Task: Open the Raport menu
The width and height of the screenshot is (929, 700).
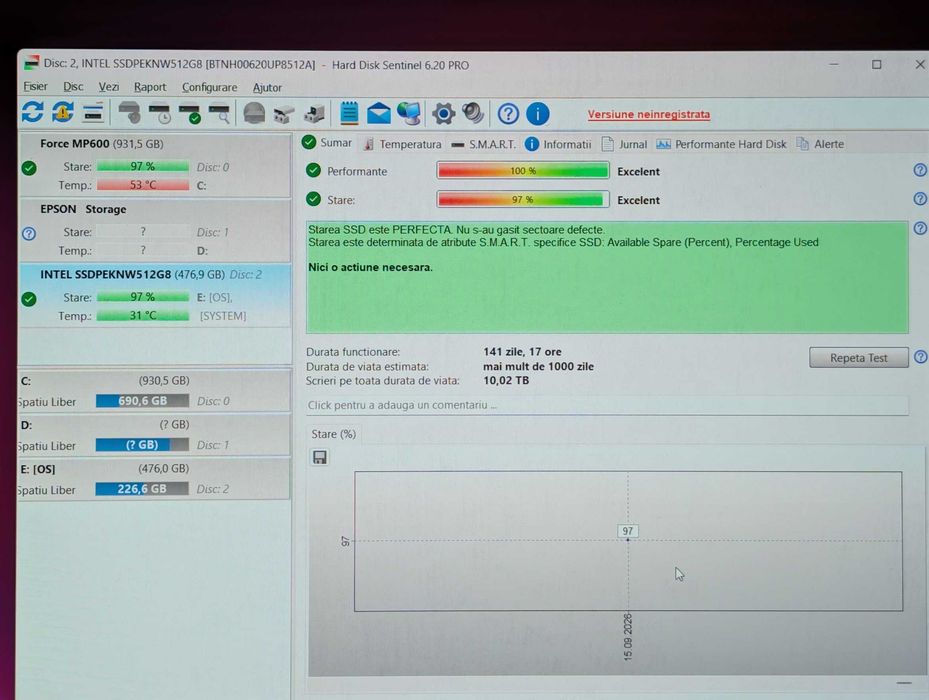Action: pyautogui.click(x=150, y=87)
